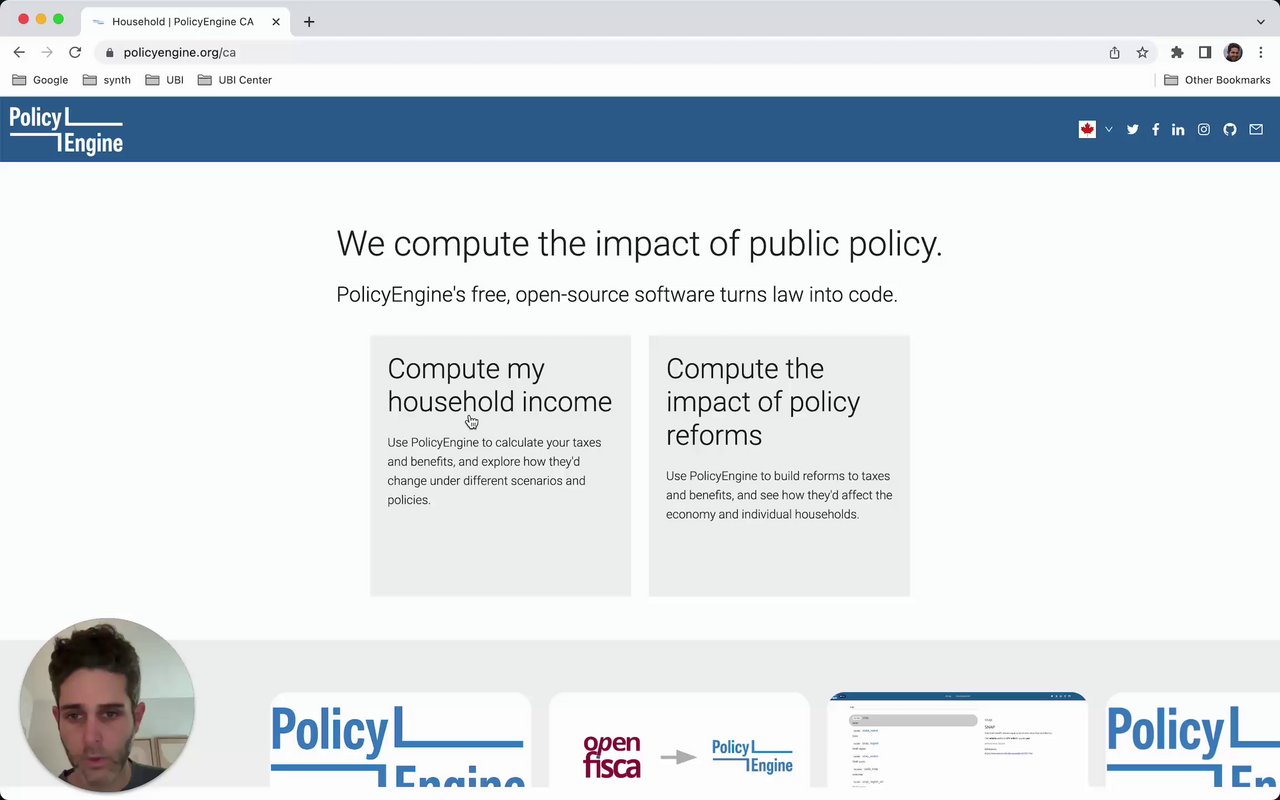
Task: Open Compute the impact of policy reforms card
Action: point(779,466)
